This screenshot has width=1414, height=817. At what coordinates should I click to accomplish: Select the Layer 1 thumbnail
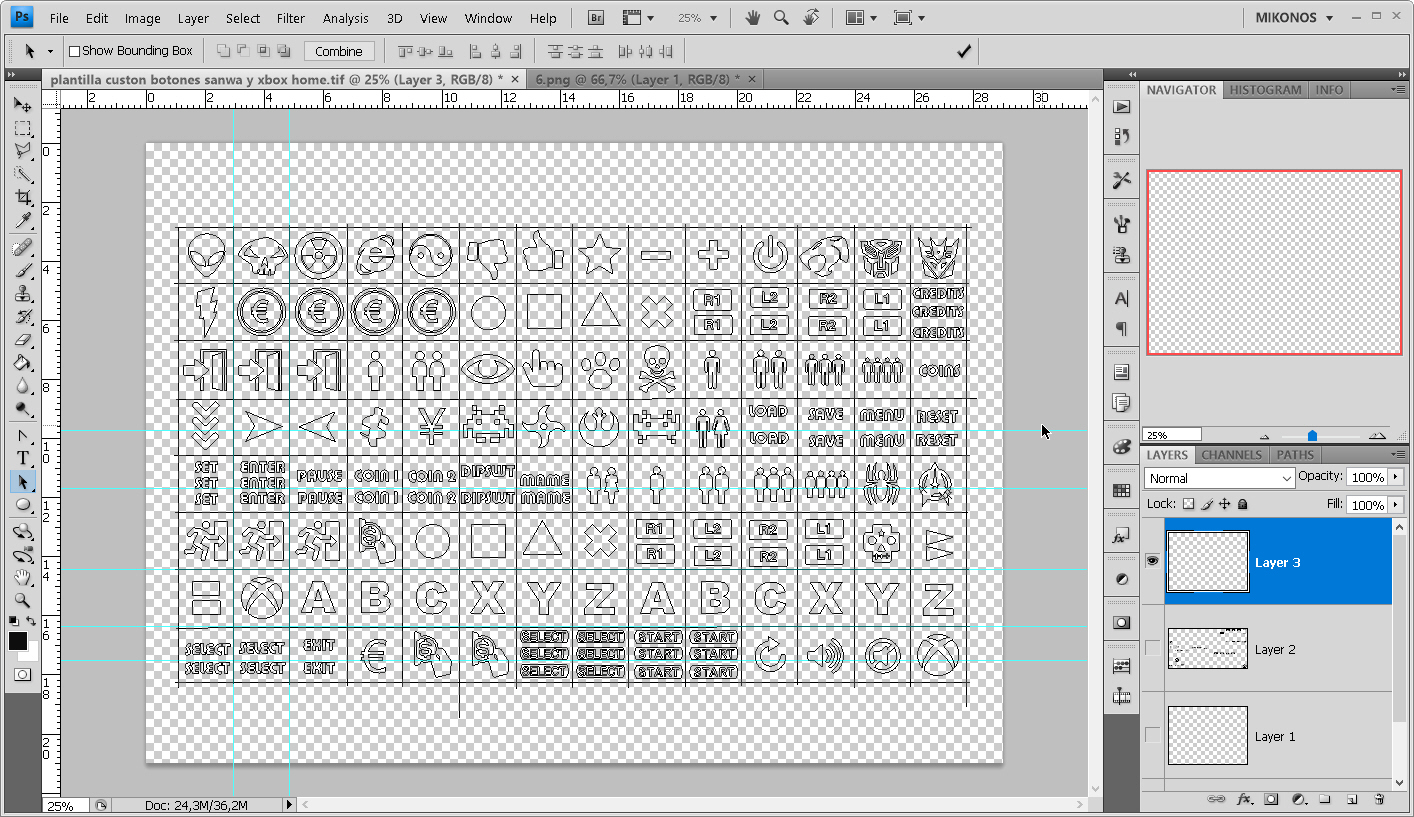[1207, 736]
